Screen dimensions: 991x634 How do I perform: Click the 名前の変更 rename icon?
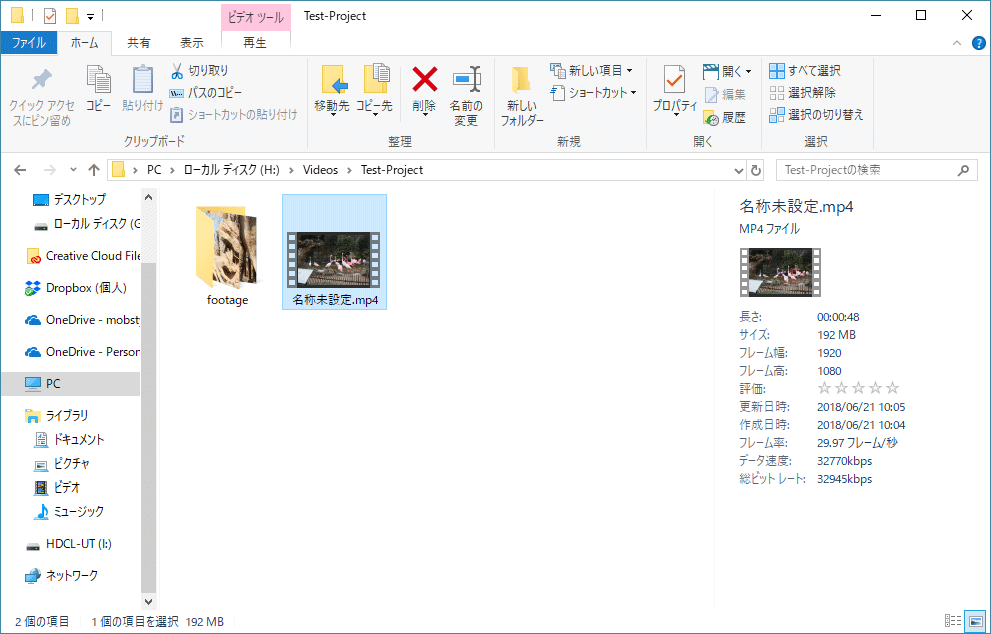(467, 80)
